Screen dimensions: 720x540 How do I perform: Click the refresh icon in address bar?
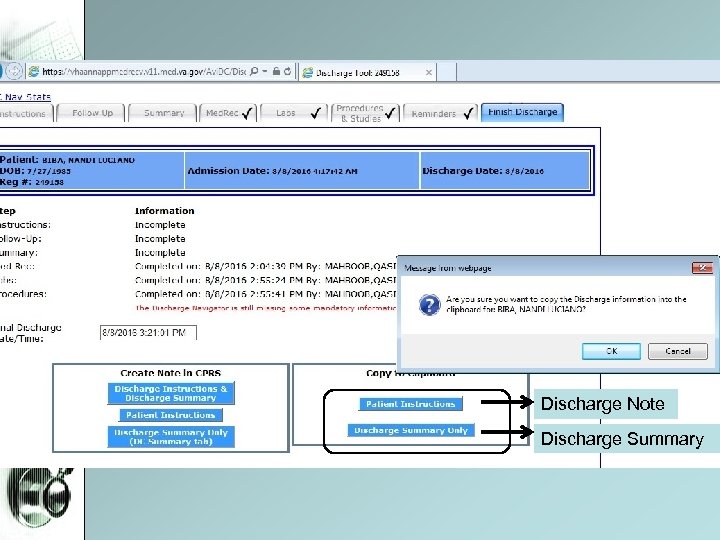(287, 71)
